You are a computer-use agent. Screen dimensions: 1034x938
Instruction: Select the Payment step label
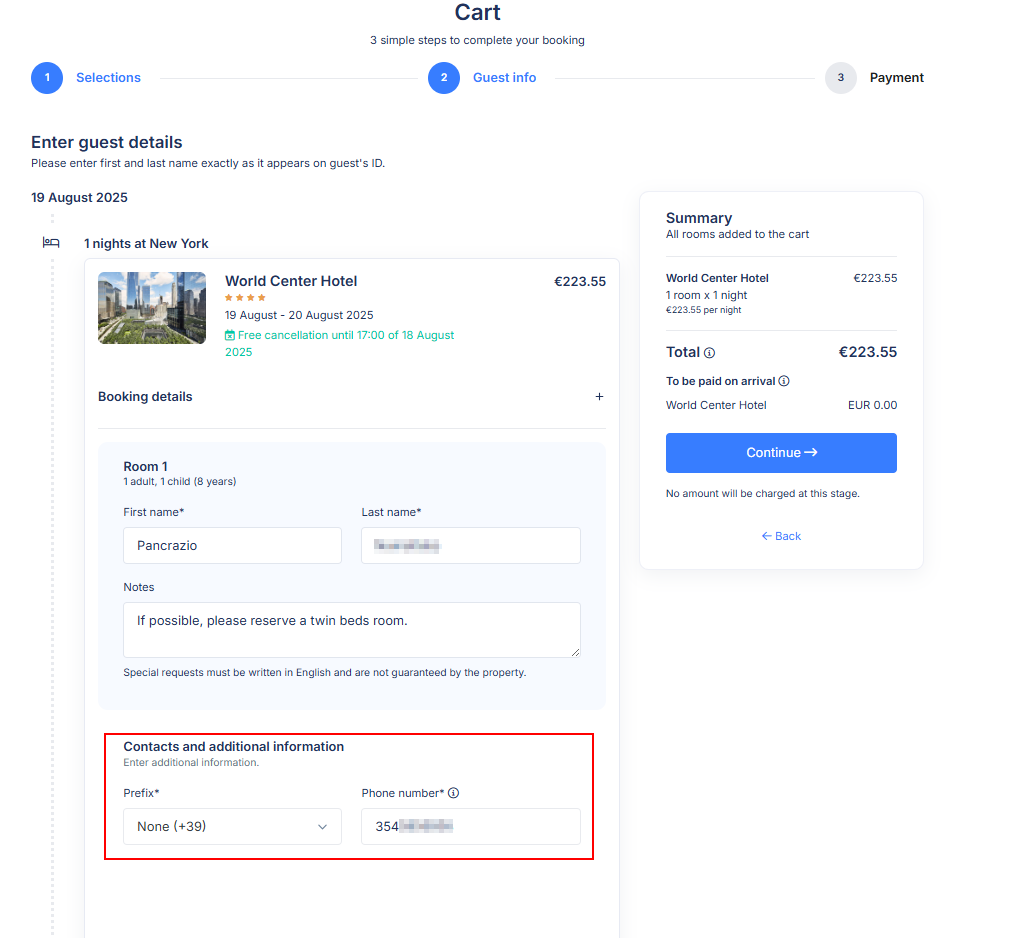(896, 78)
